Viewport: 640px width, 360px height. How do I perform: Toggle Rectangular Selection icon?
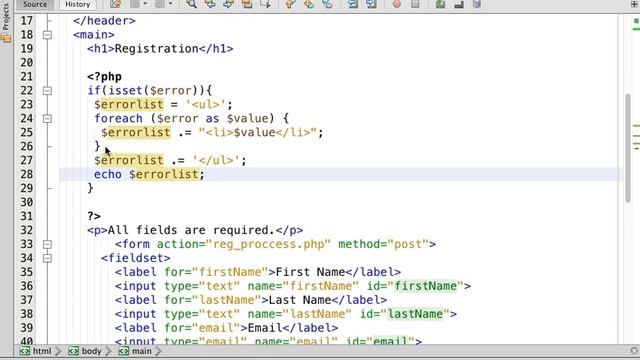click(x=265, y=4)
